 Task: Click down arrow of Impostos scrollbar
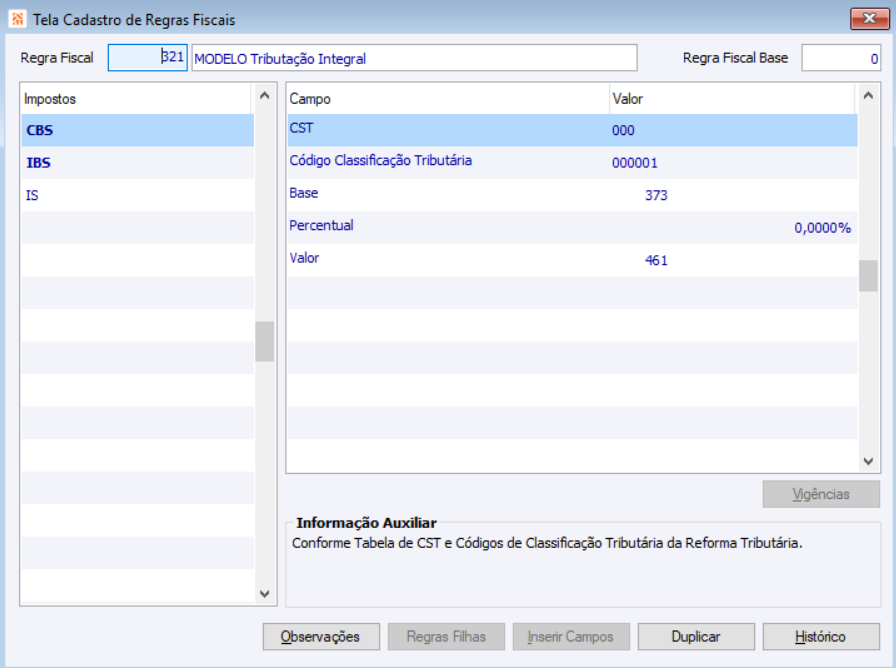[x=265, y=594]
